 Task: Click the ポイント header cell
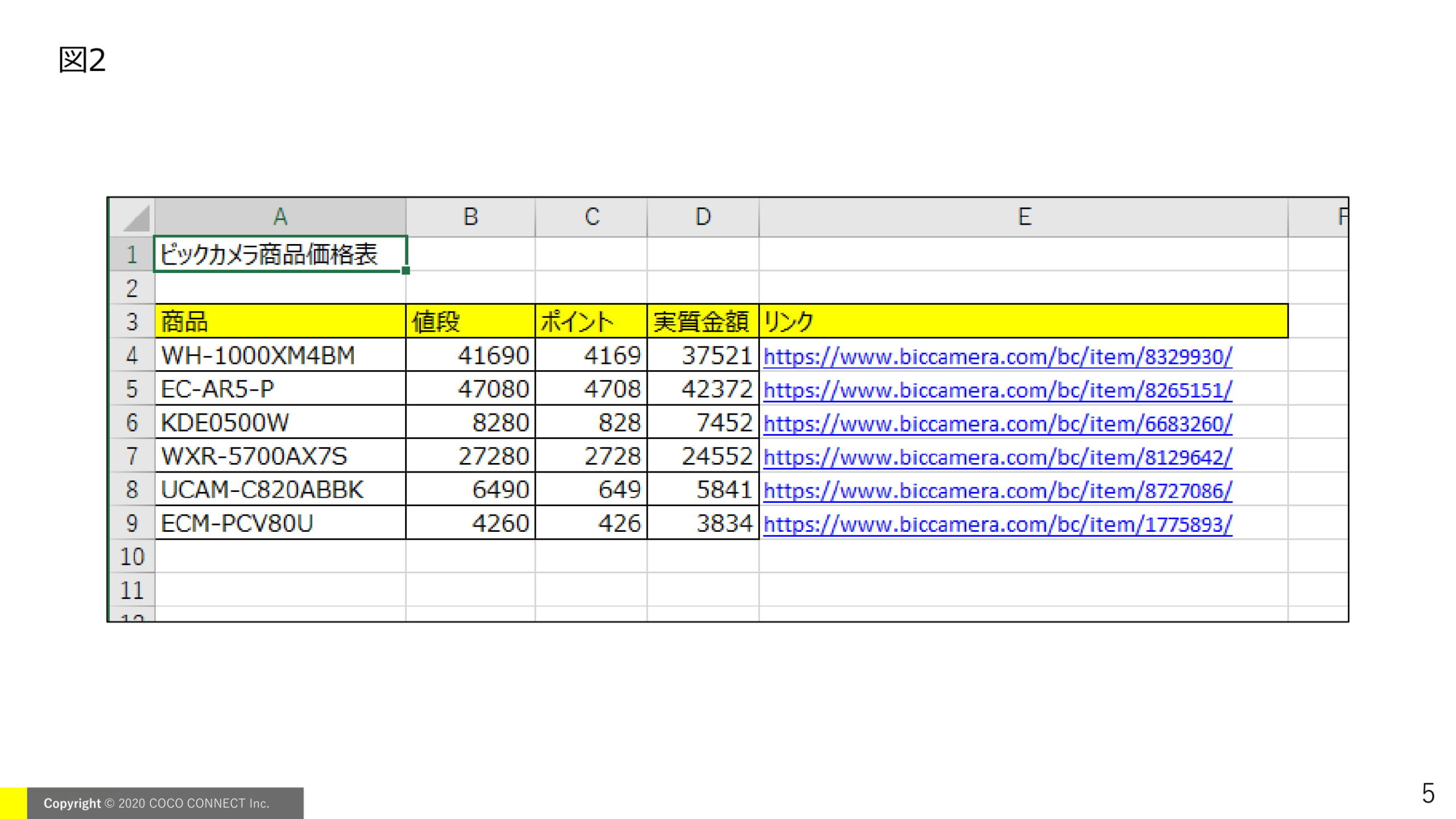click(591, 321)
